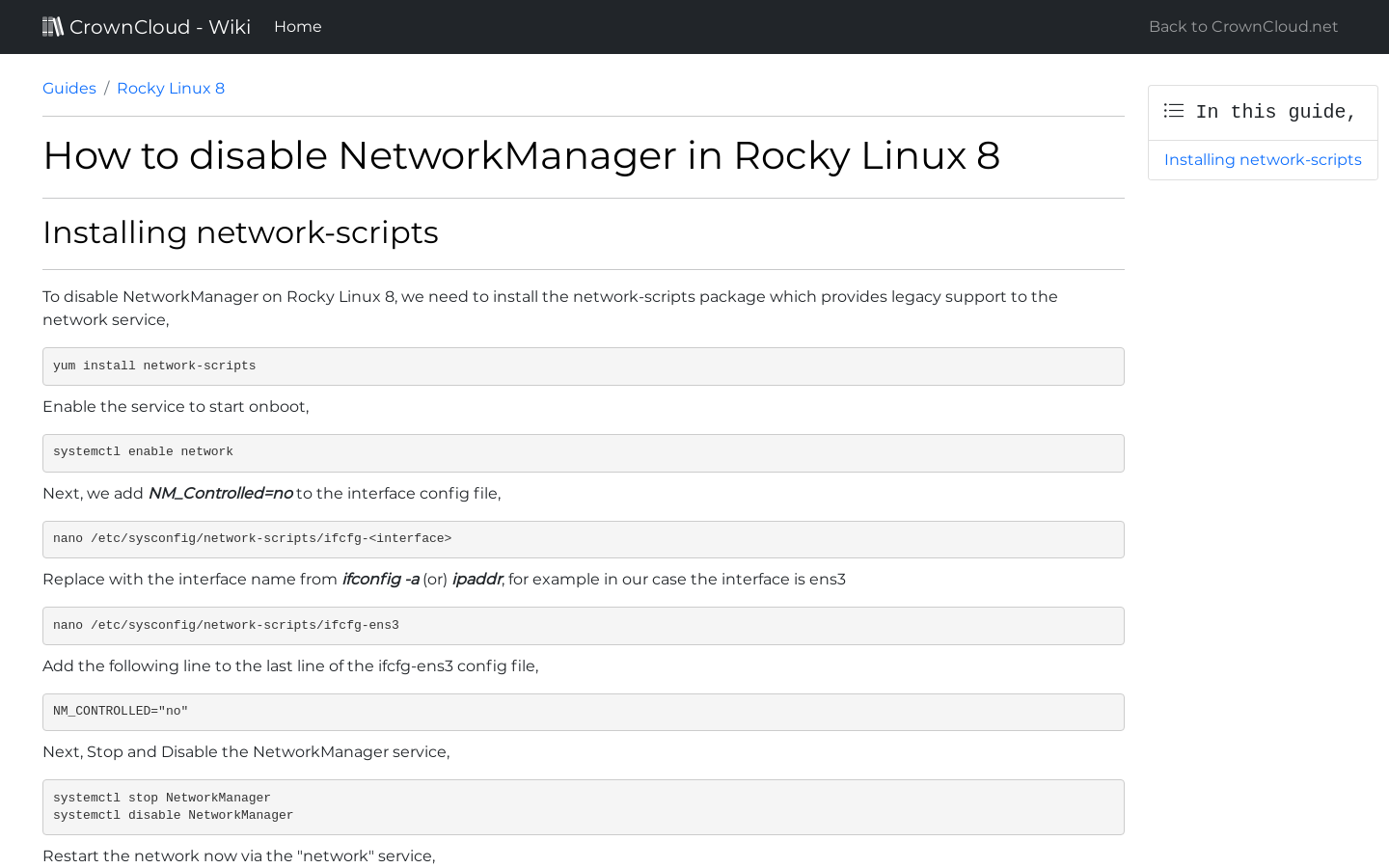This screenshot has height=868, width=1389.
Task: Click the Installing network-scripts section heading
Action: click(x=240, y=232)
